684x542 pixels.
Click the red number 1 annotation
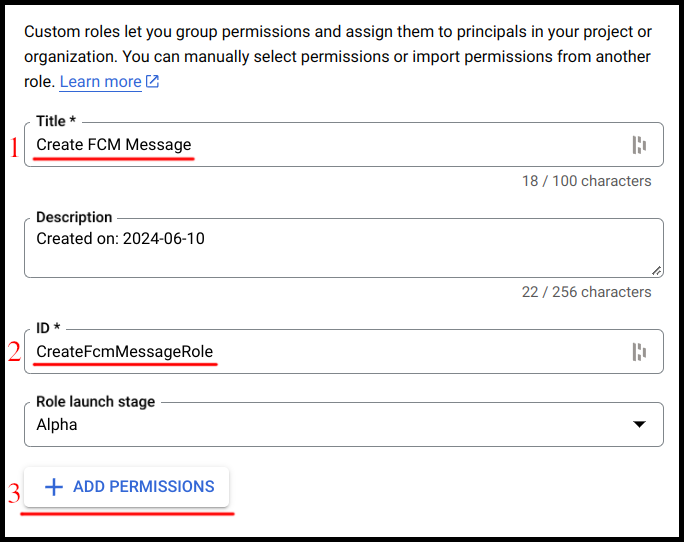click(x=14, y=148)
